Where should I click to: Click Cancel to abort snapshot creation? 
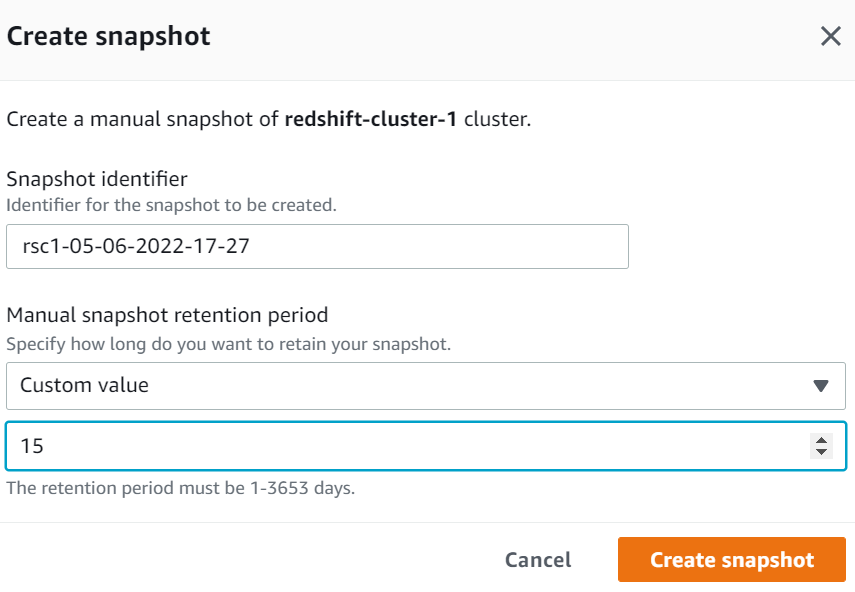click(537, 559)
